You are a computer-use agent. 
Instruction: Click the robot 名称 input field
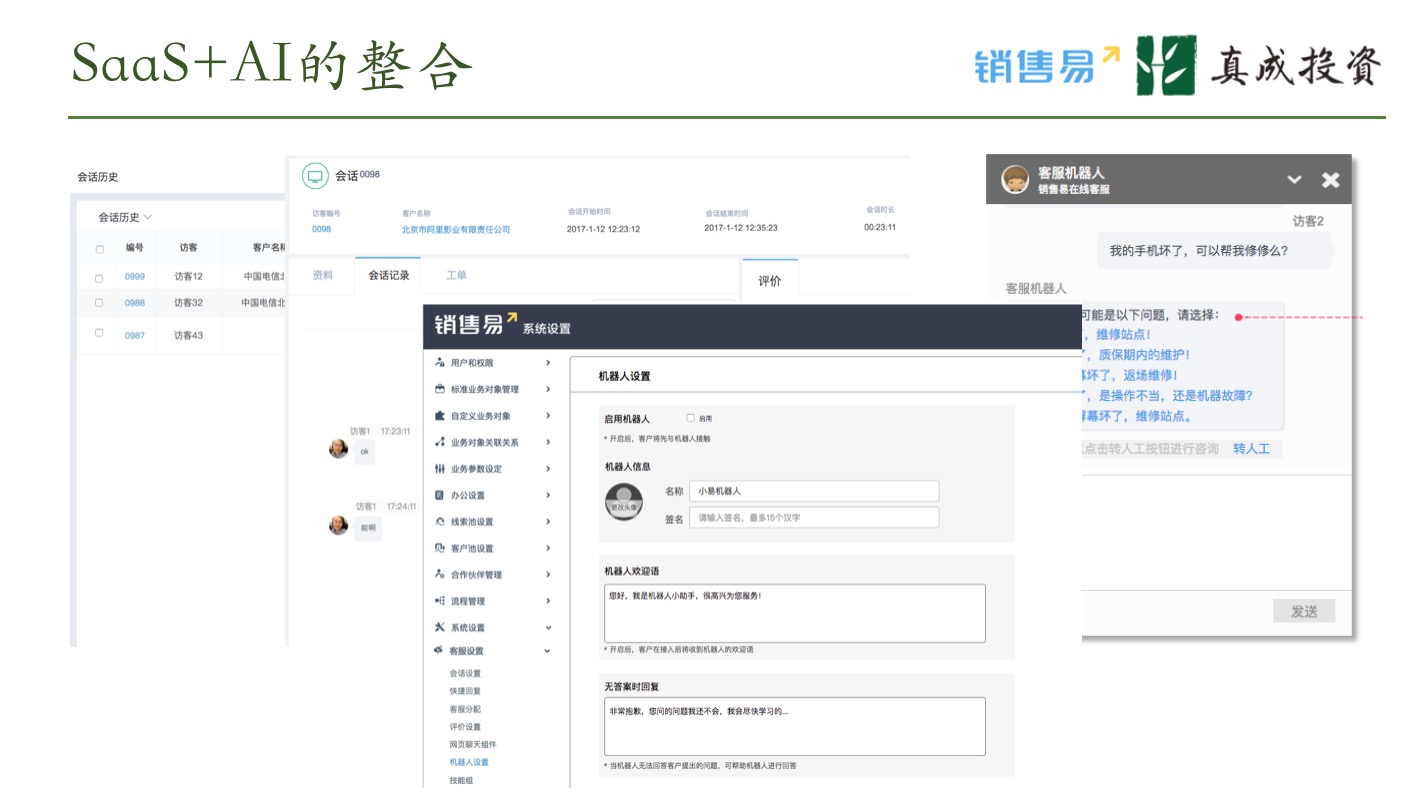pyautogui.click(x=814, y=491)
